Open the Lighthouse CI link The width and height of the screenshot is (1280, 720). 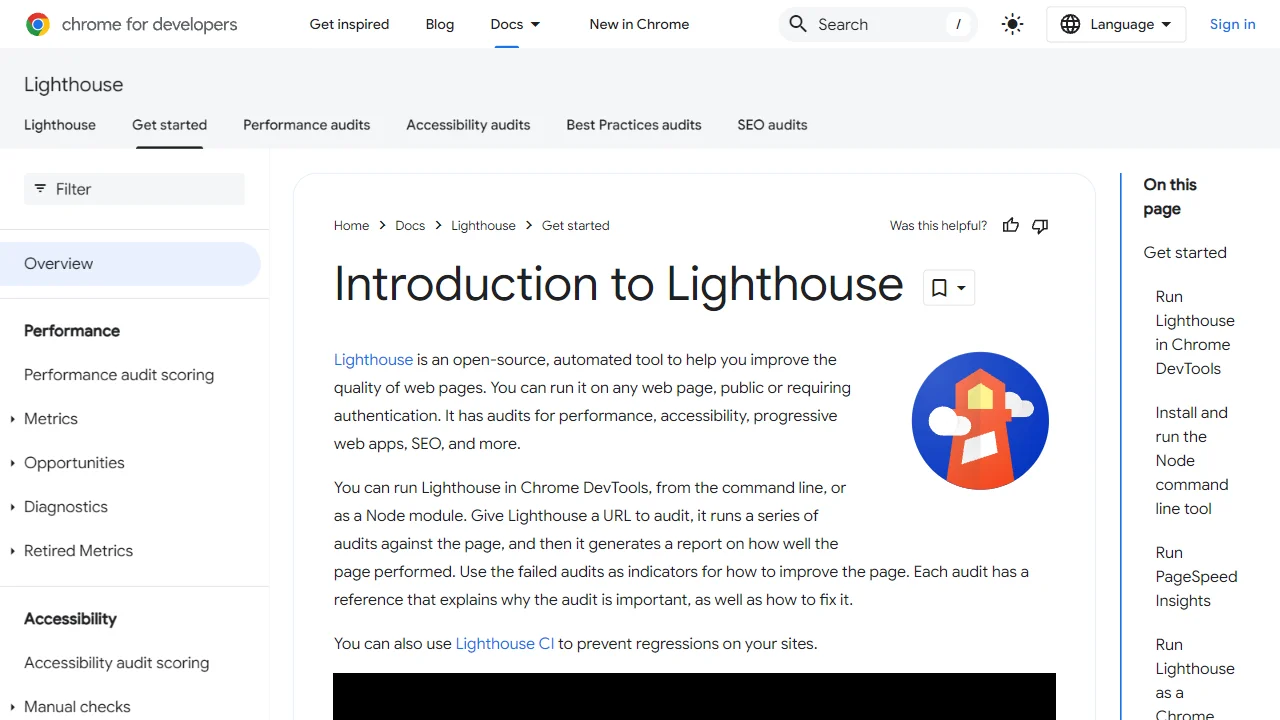click(505, 644)
